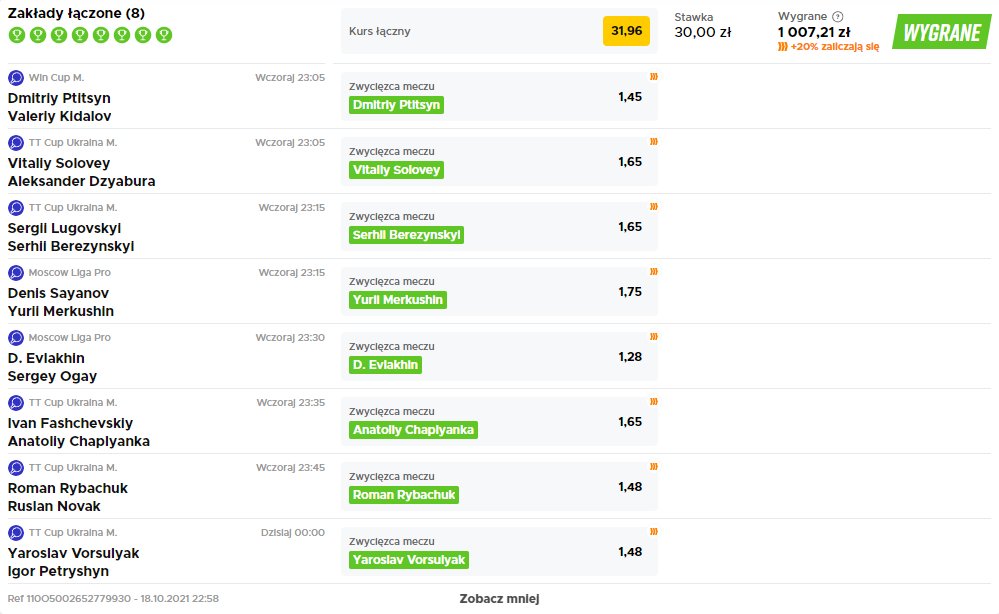Click player name Sergey Ogay
This screenshot has width=999, height=614.
[x=52, y=376]
